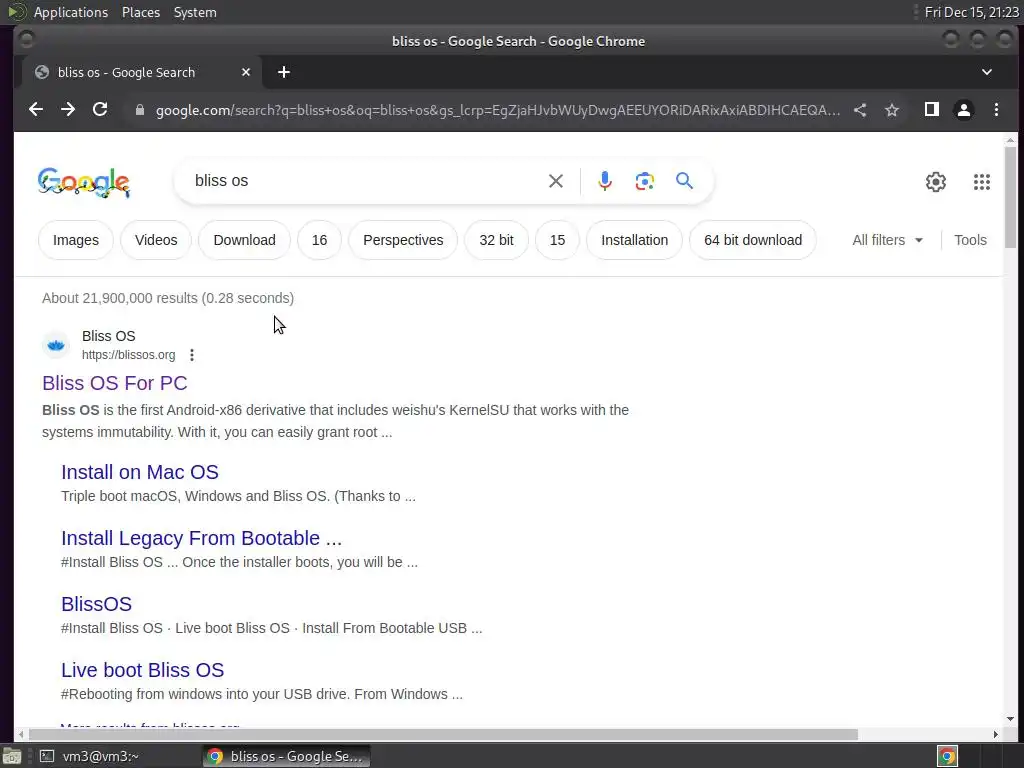Click the Bliss OS site name text
1024x768 pixels.
[108, 336]
